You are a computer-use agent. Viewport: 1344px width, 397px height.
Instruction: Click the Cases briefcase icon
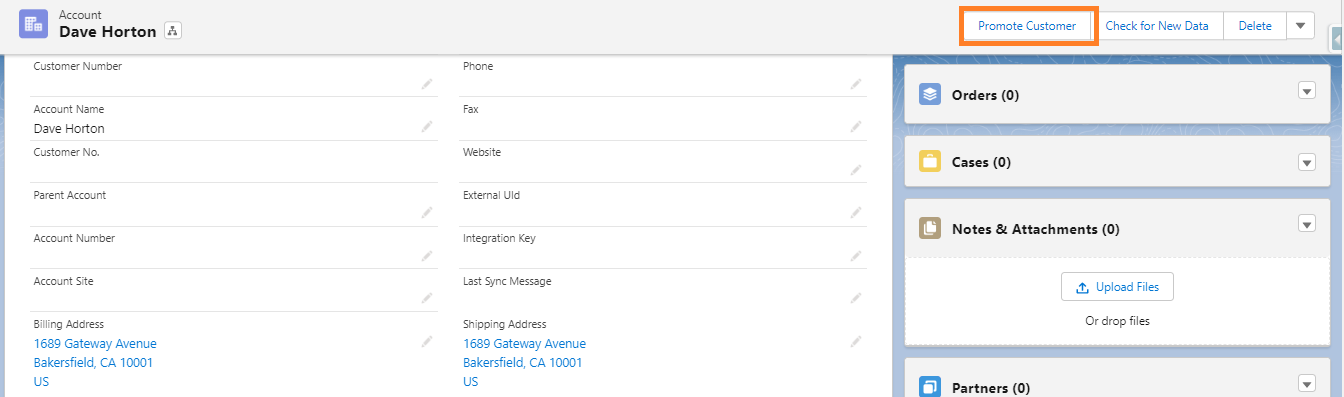(x=930, y=162)
